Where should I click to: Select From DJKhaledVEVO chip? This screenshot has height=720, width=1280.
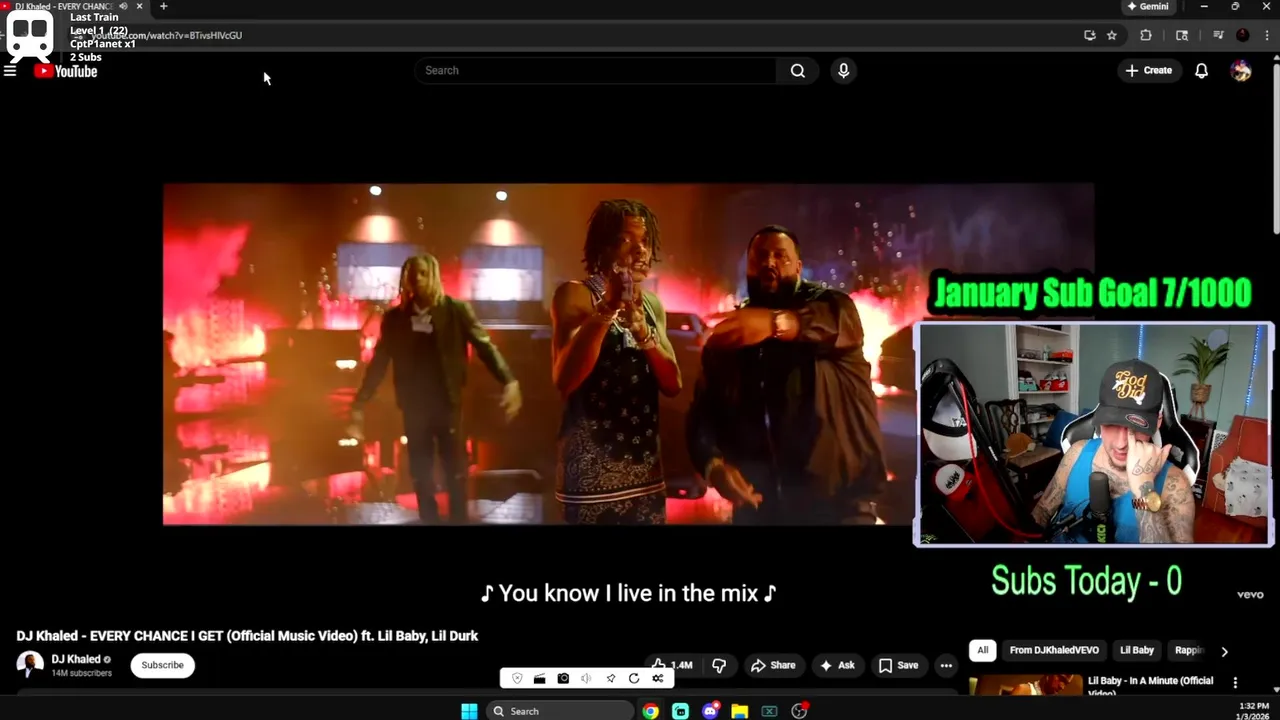tap(1054, 650)
